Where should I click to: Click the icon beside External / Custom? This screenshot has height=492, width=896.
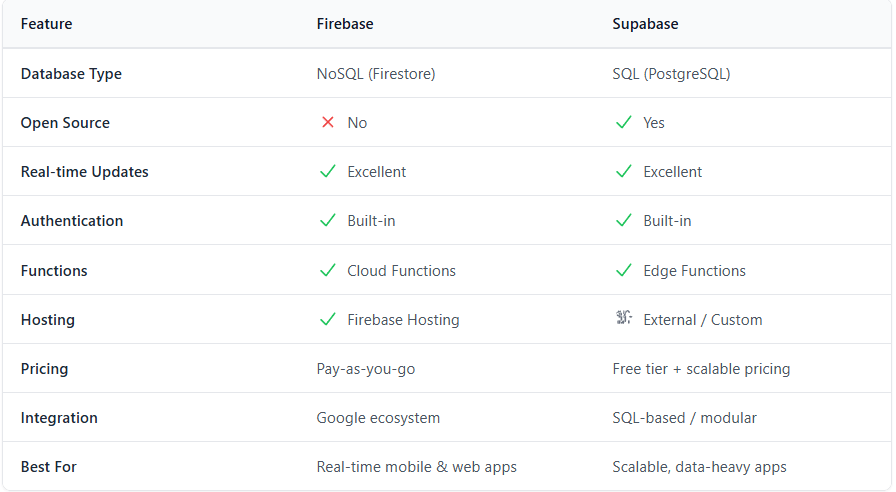click(x=623, y=318)
